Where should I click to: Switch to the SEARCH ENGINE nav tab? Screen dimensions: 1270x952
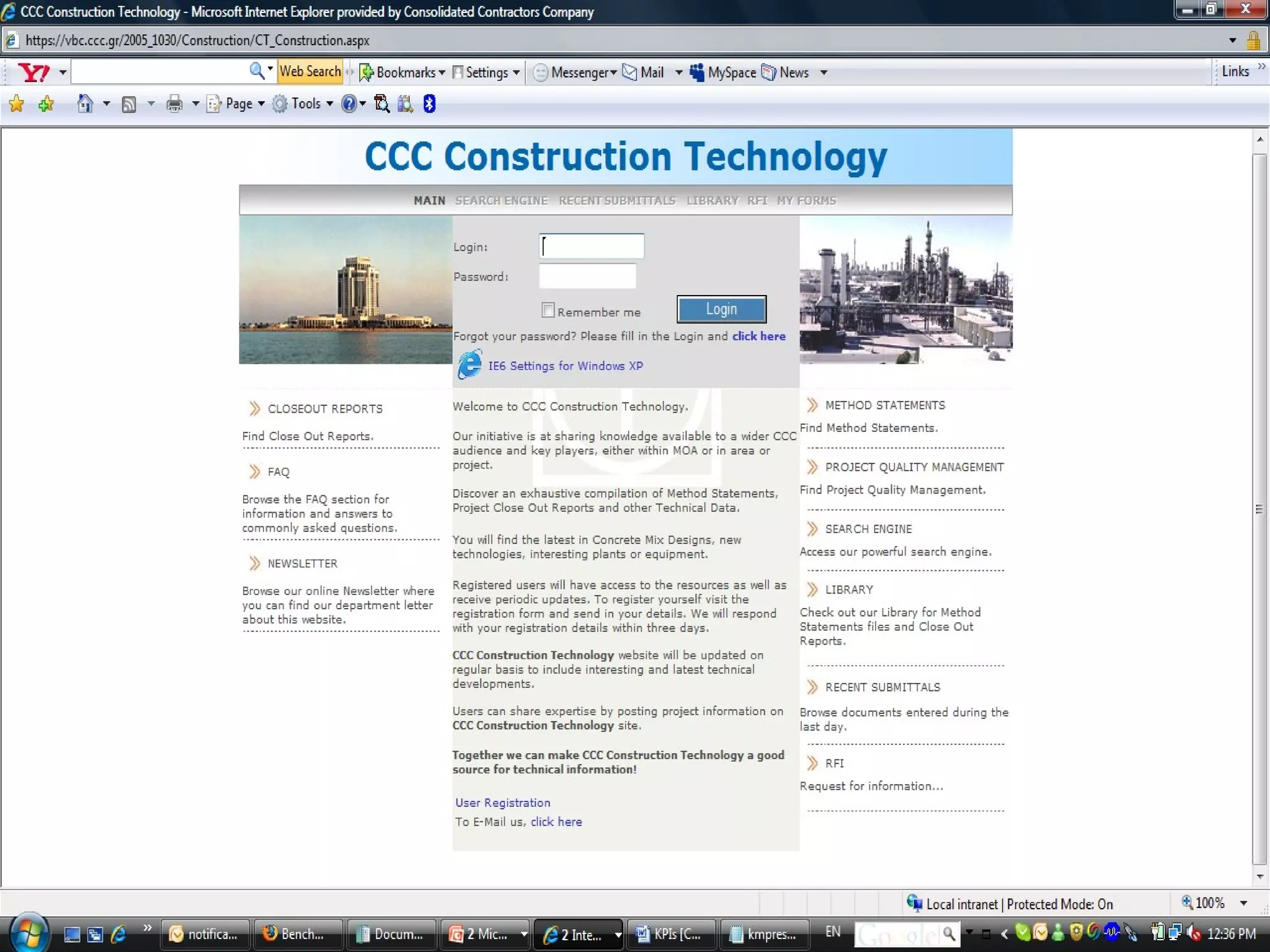[501, 201]
